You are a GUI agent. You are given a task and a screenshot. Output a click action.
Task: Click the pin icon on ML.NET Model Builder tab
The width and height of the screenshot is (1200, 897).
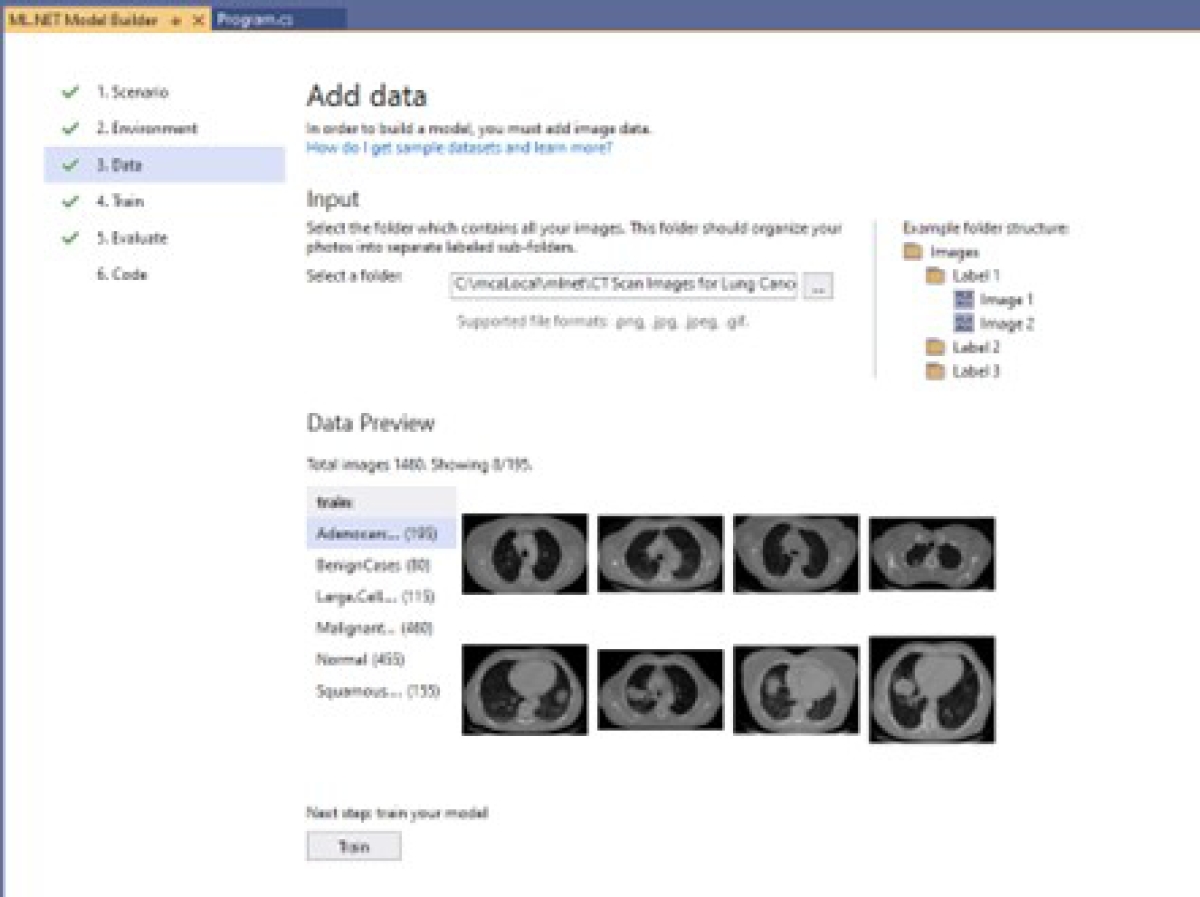(176, 20)
